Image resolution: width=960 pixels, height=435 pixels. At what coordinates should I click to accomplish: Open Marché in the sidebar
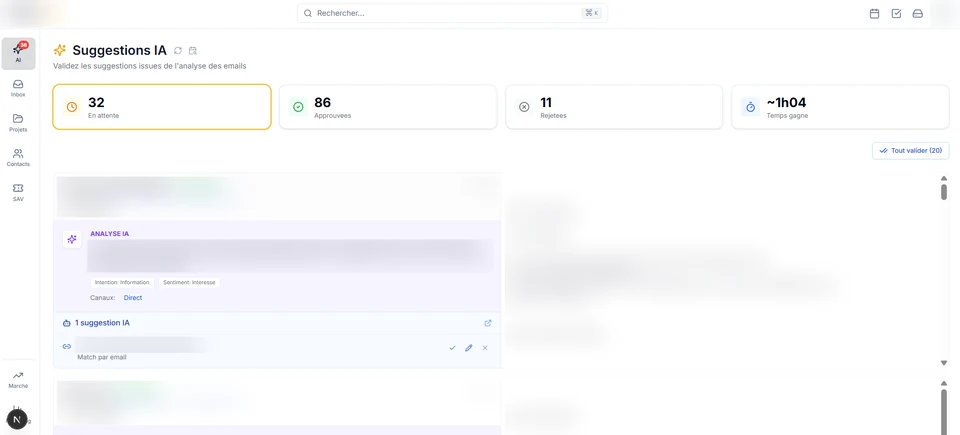click(x=18, y=380)
